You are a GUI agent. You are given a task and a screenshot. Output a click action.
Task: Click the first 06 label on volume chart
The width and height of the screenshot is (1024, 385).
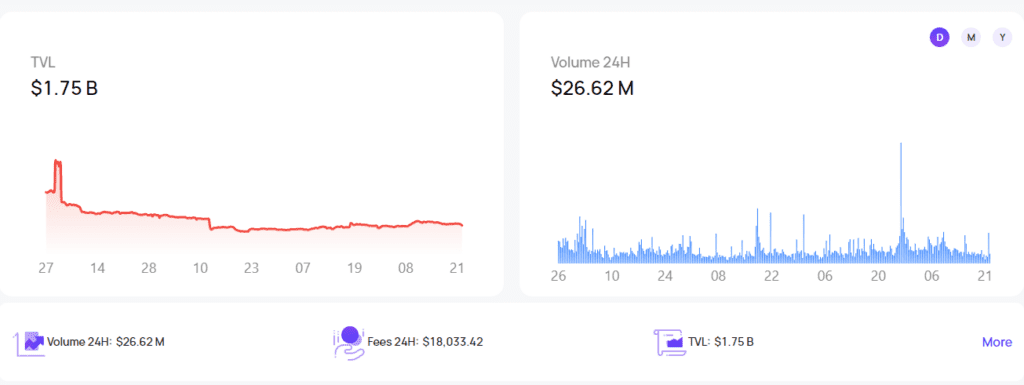point(825,275)
